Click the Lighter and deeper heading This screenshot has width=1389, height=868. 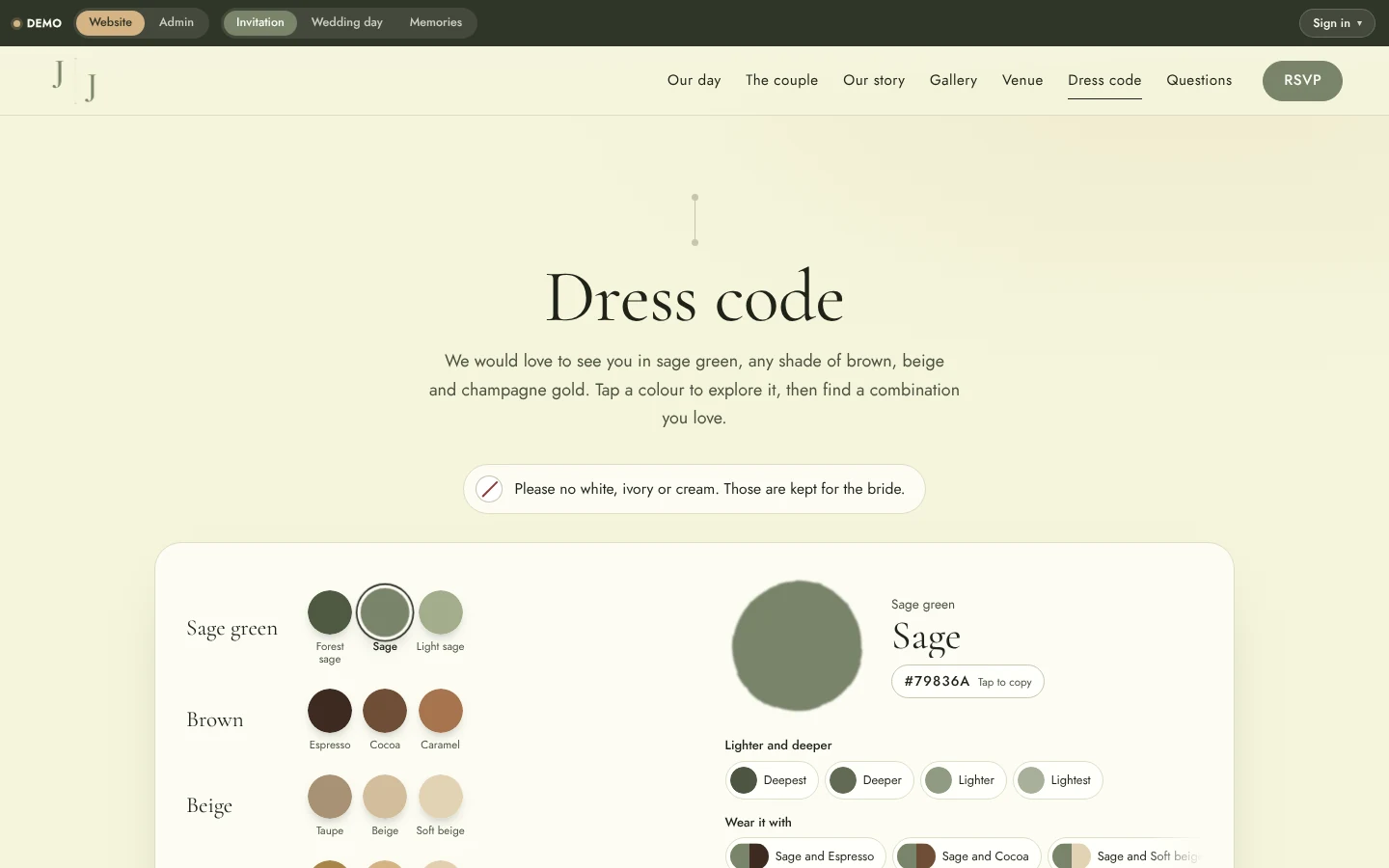(778, 746)
